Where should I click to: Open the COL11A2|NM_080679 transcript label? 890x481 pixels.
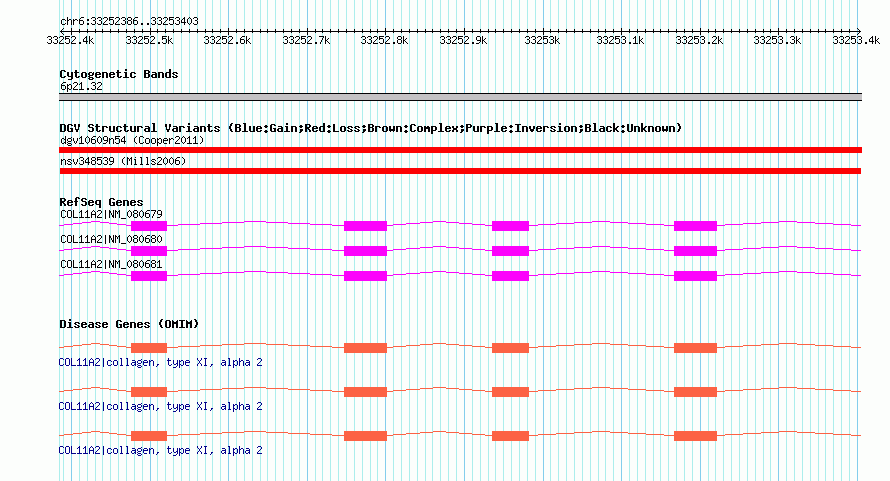point(111,214)
